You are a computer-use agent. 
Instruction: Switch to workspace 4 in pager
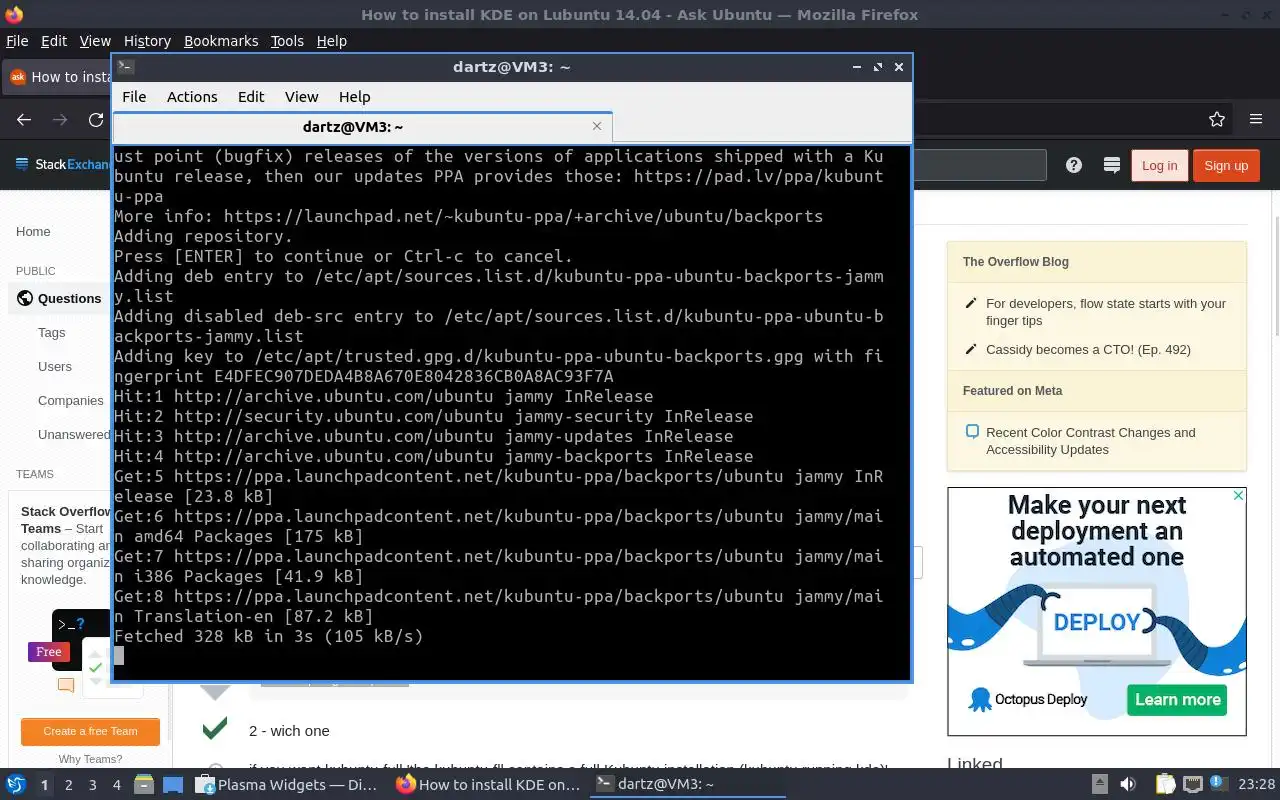(116, 785)
